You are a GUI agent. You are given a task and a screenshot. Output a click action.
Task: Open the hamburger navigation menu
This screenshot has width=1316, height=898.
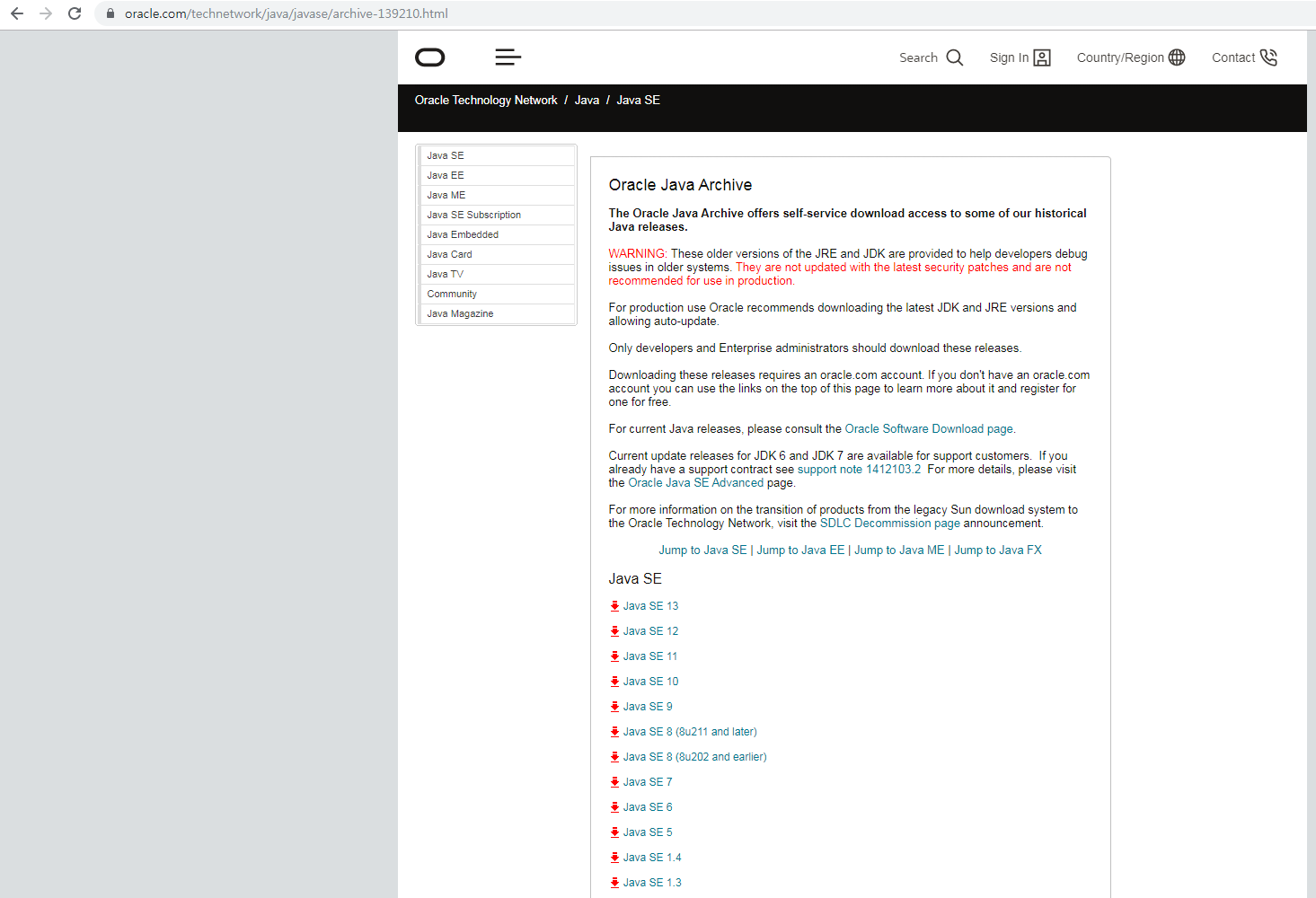pyautogui.click(x=508, y=57)
